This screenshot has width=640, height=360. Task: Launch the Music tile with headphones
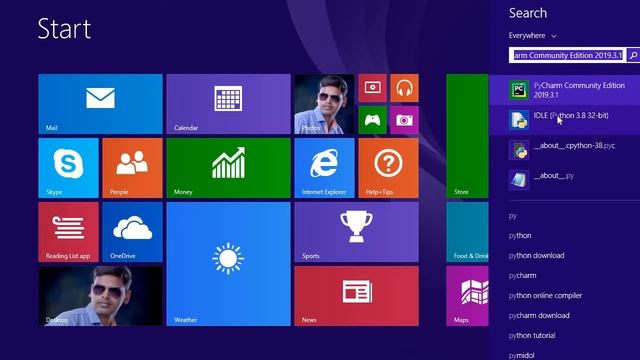[404, 88]
